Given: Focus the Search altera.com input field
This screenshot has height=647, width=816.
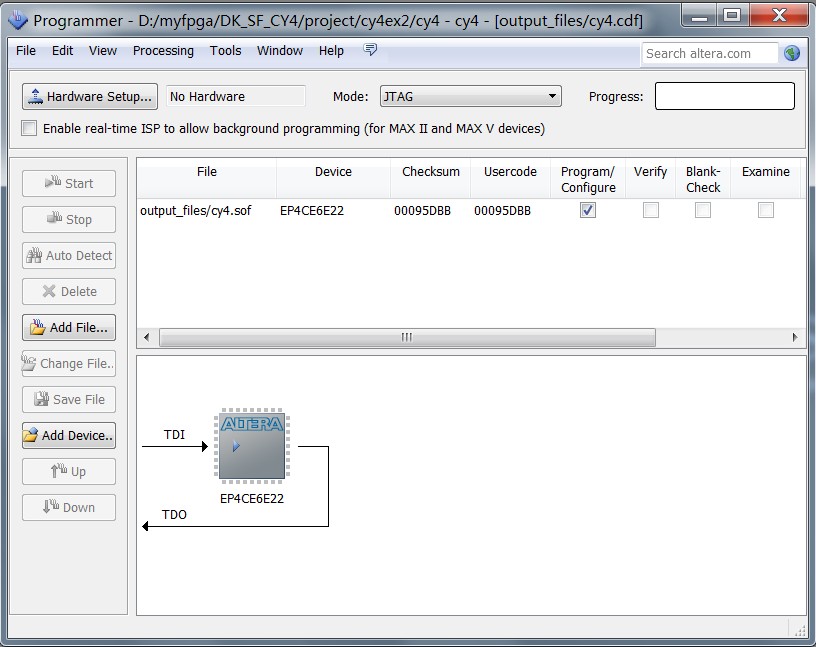Looking at the screenshot, I should [x=709, y=54].
